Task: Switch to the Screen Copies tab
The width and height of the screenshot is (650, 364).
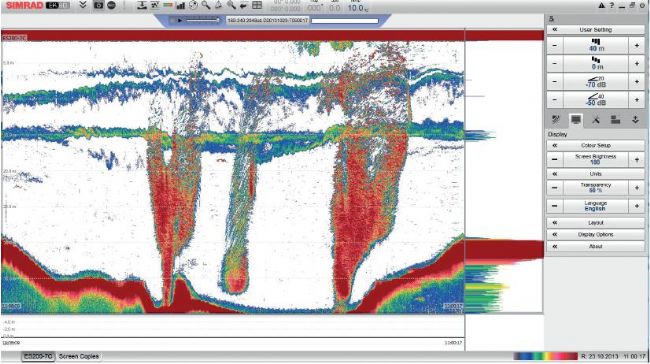Action: click(79, 357)
